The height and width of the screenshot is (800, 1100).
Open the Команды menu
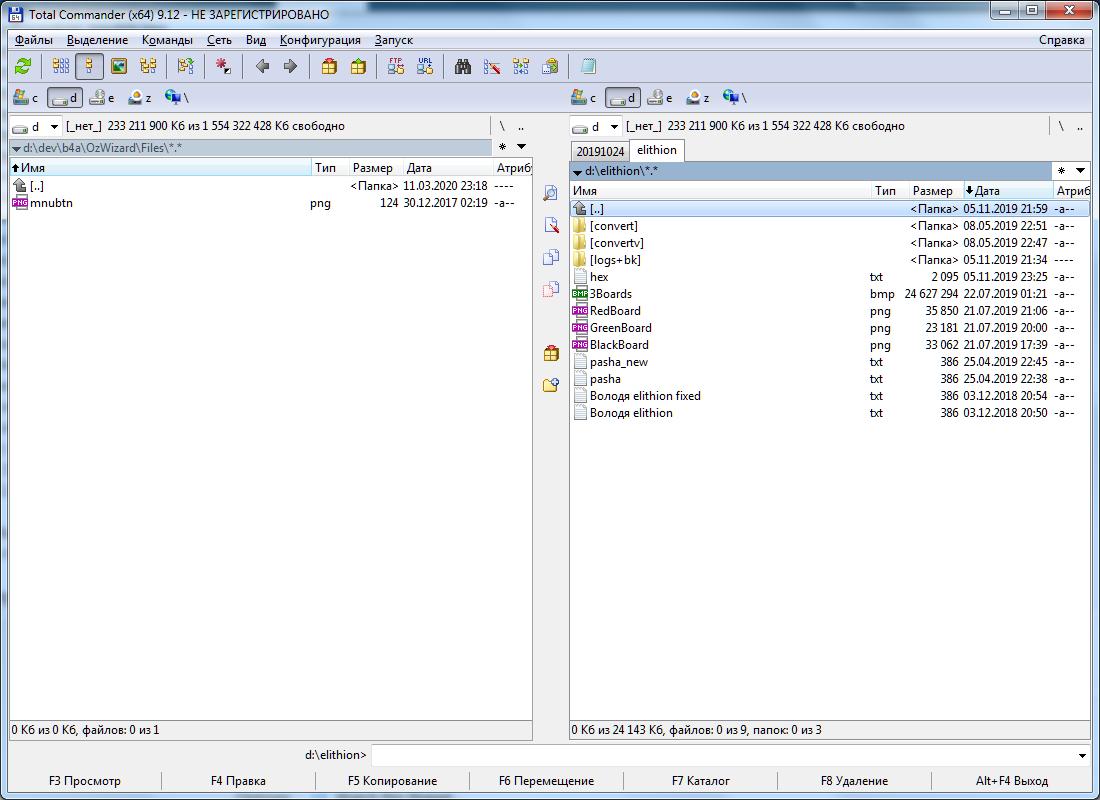point(167,40)
